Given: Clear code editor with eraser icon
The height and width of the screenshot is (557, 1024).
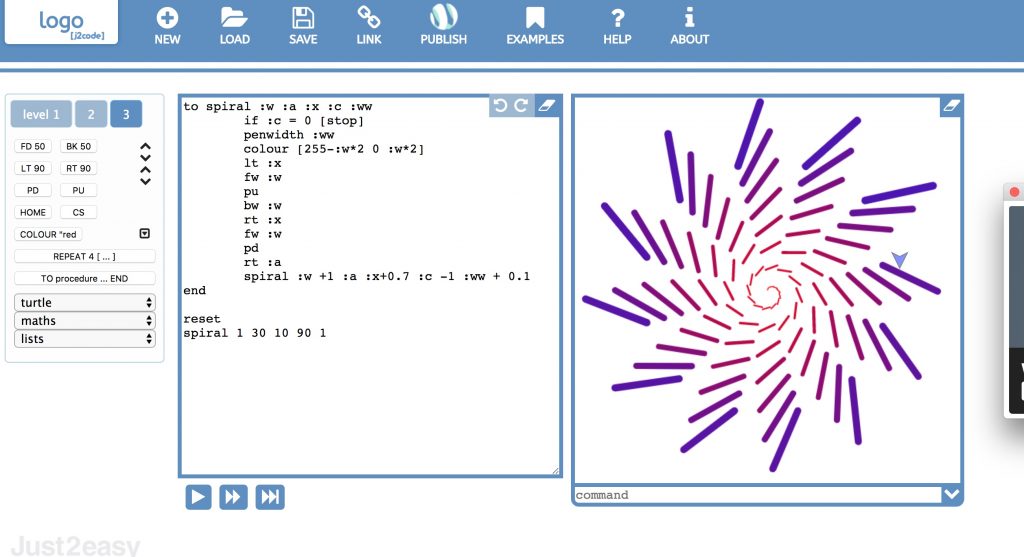Looking at the screenshot, I should pyautogui.click(x=547, y=106).
